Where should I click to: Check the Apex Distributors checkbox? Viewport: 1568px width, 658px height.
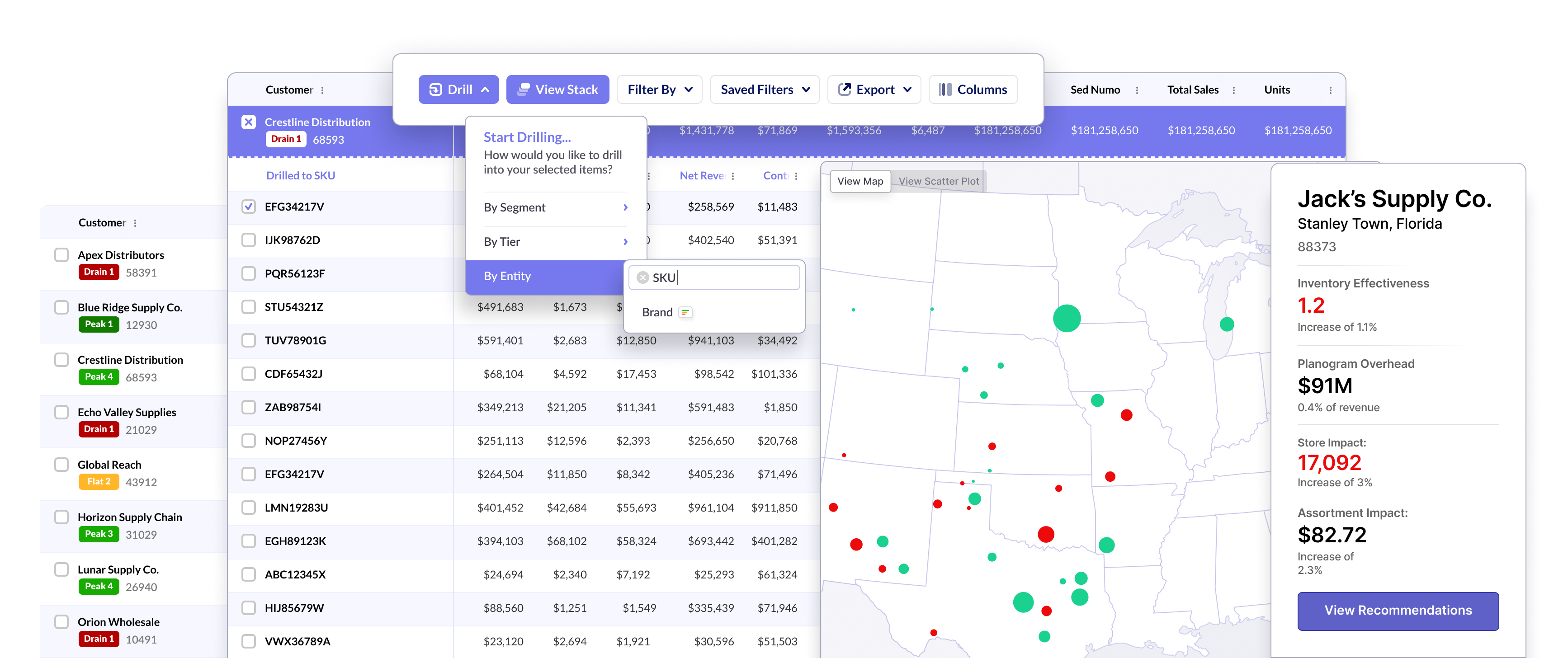point(61,255)
